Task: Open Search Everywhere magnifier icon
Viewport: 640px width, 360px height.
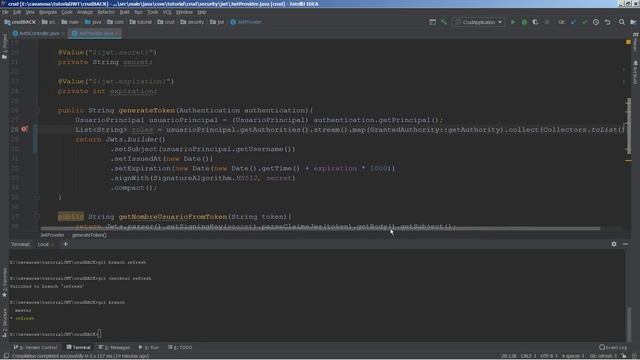Action: [x=622, y=22]
